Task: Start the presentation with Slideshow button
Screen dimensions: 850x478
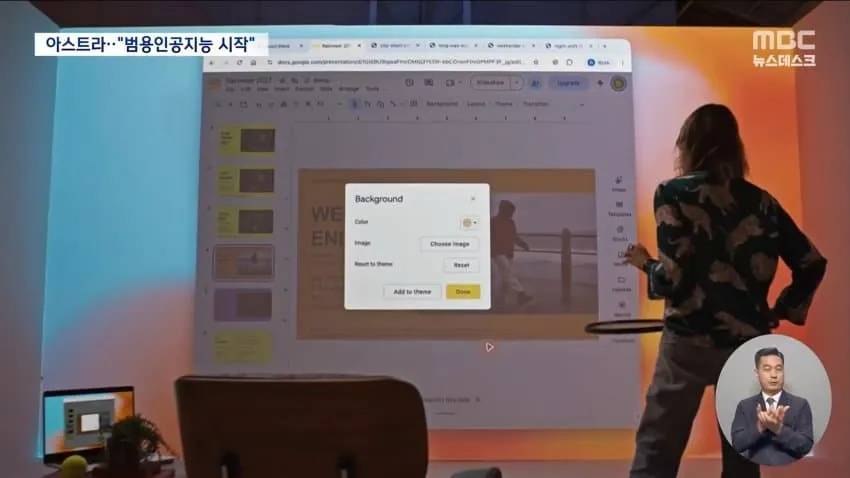Action: point(491,83)
